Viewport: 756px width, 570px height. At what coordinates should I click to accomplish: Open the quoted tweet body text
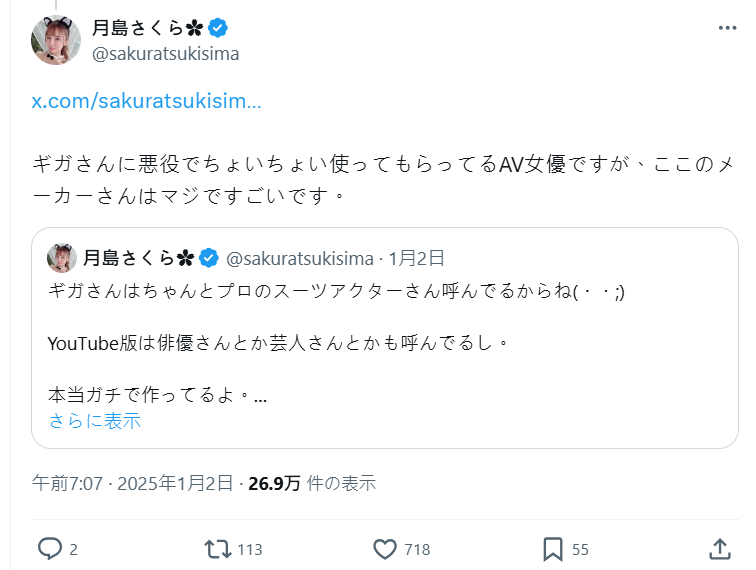340,342
